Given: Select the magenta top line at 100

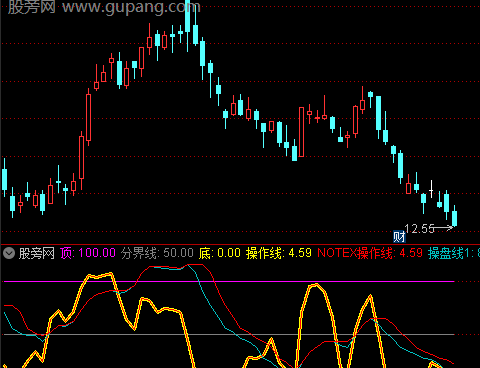Looking at the screenshot, I should (x=229, y=282).
